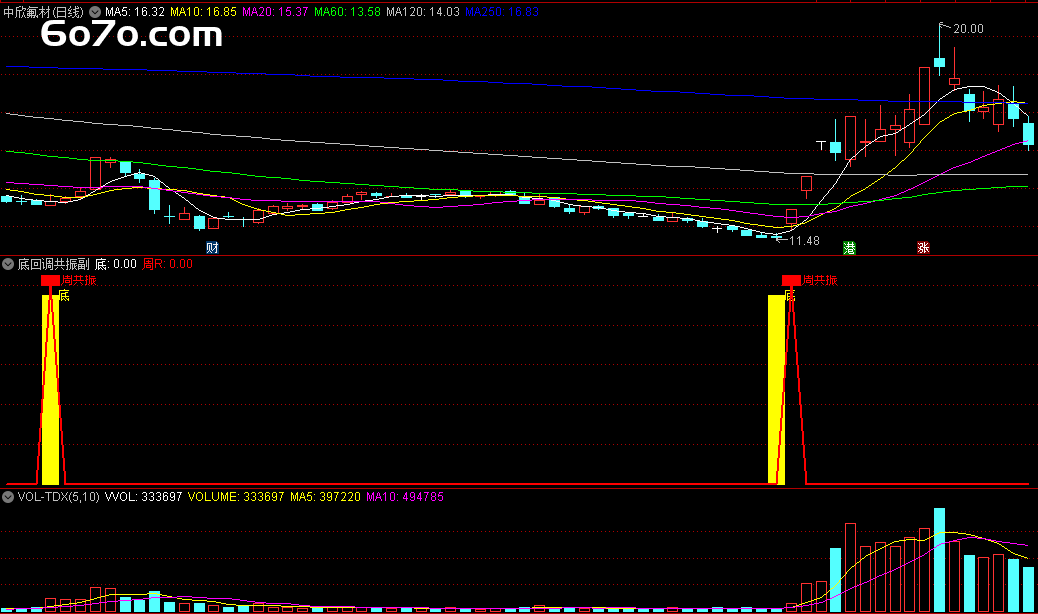Select the volume MA5: 397220 value
Image resolution: width=1038 pixels, height=614 pixels.
coord(325,497)
